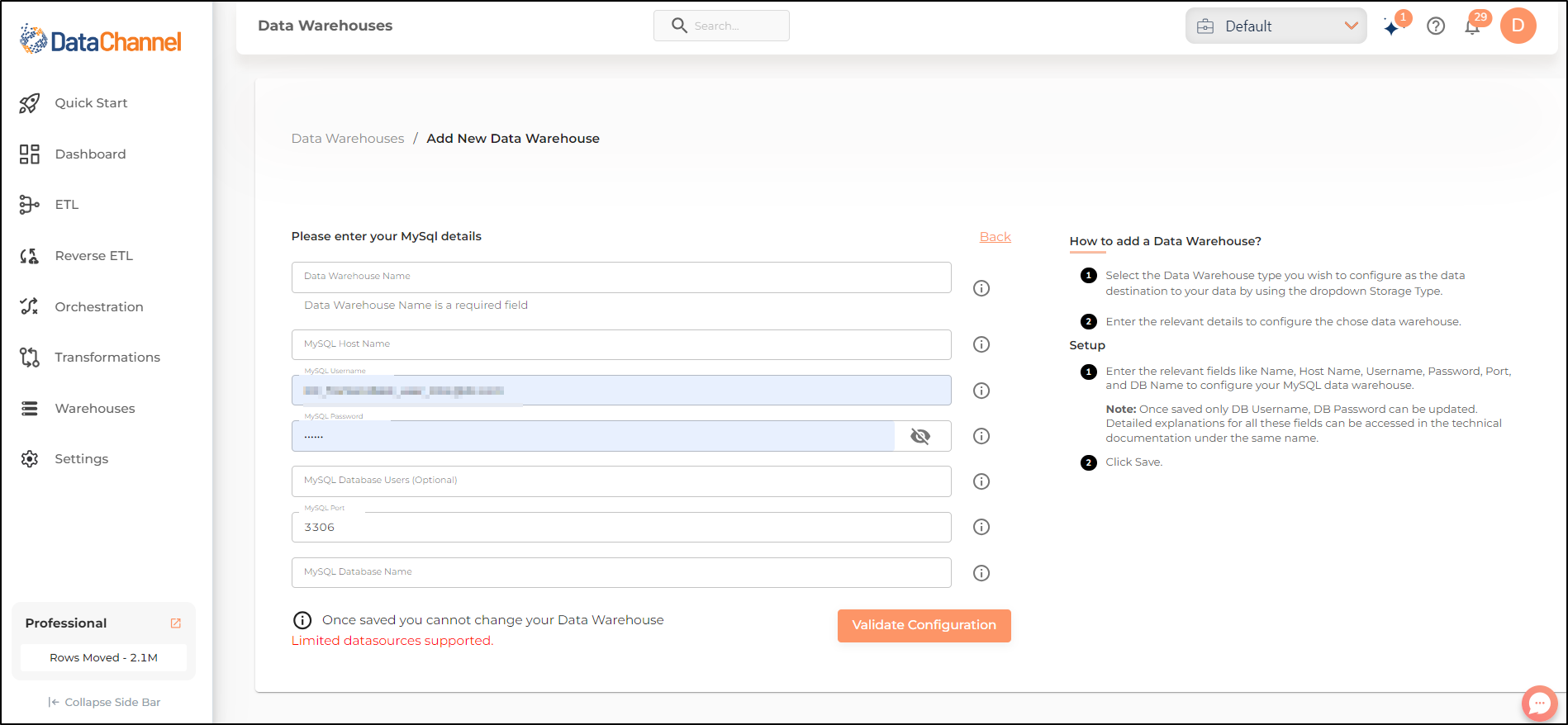Open Transformations menu item
Image resolution: width=1568 pixels, height=725 pixels.
[x=107, y=358]
